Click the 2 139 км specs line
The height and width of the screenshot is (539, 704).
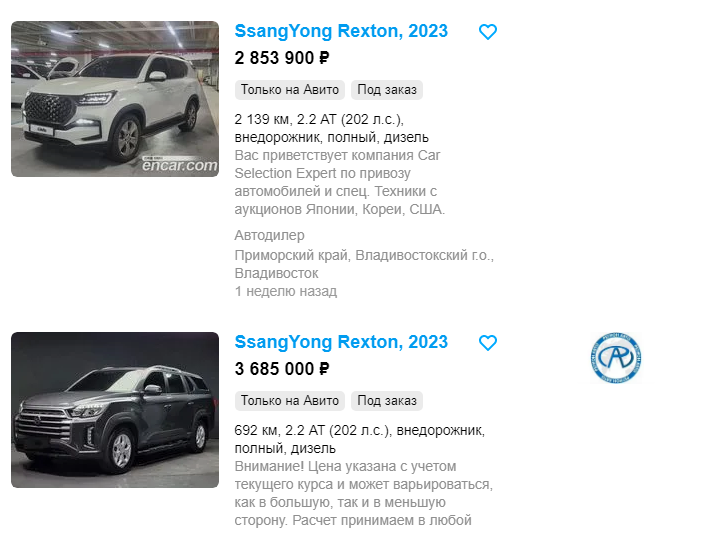tap(331, 128)
